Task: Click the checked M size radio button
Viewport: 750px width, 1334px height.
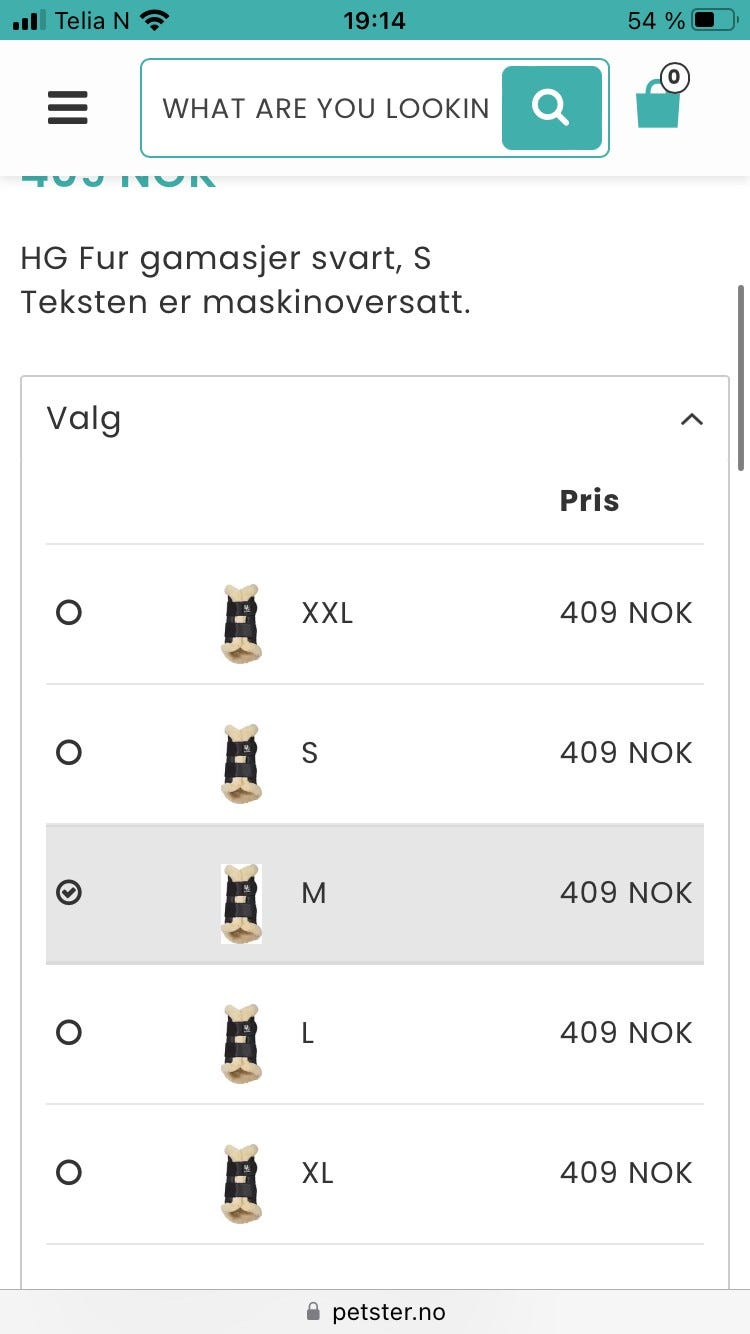Action: point(69,892)
